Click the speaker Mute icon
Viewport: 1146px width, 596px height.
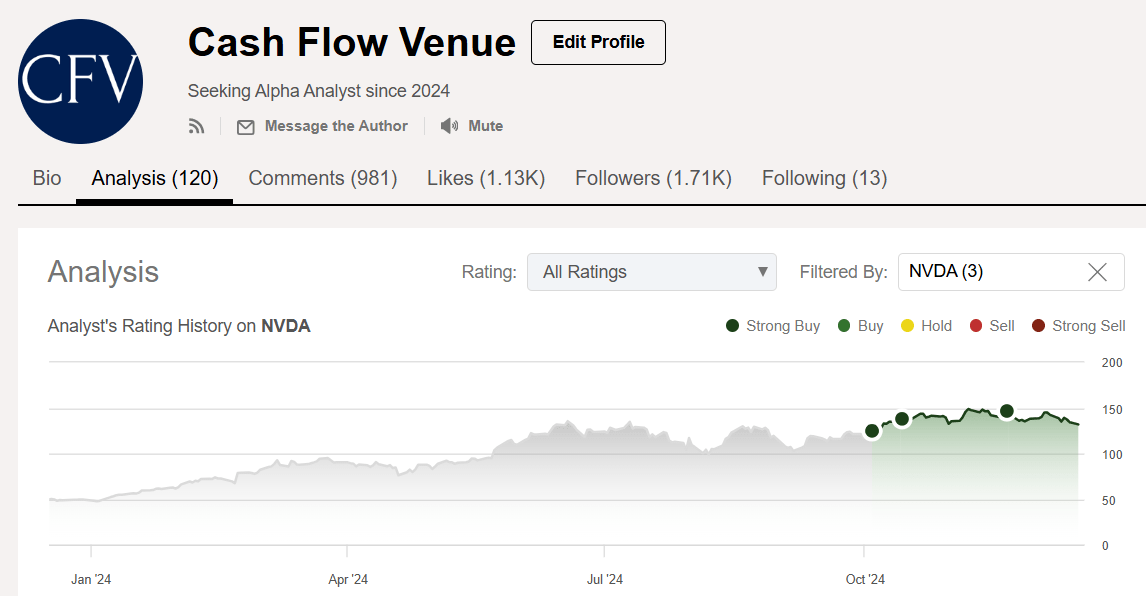tap(449, 126)
